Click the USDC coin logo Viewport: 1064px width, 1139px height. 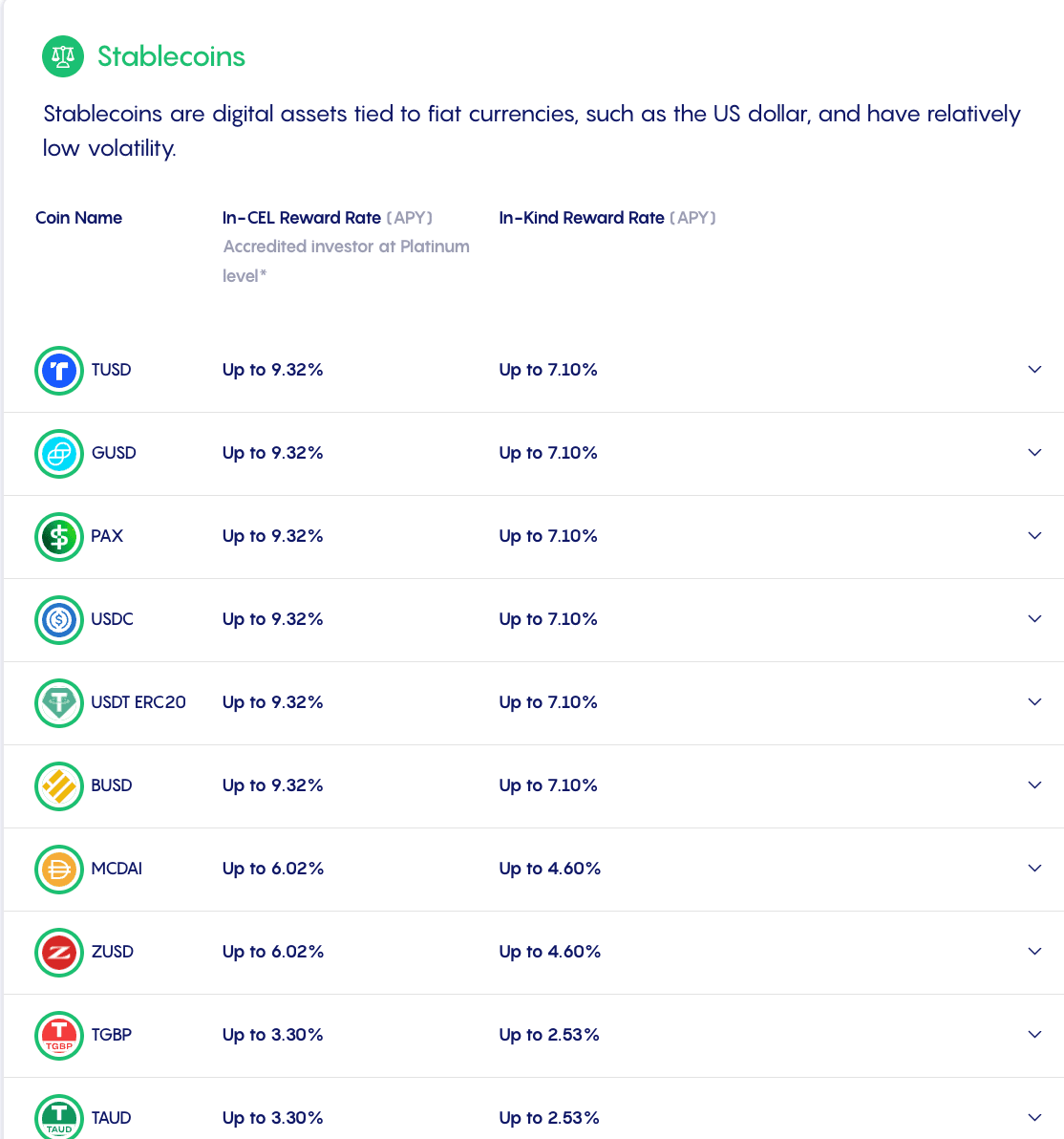(x=58, y=619)
